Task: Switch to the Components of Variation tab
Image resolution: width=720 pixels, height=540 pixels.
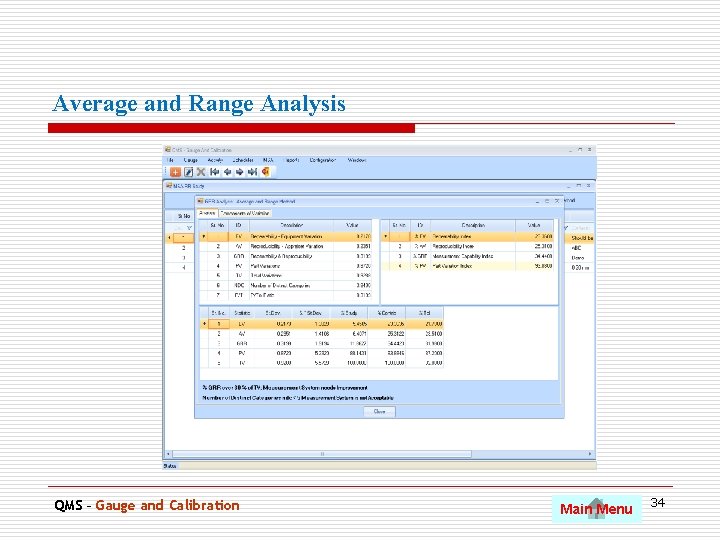Action: 244,214
